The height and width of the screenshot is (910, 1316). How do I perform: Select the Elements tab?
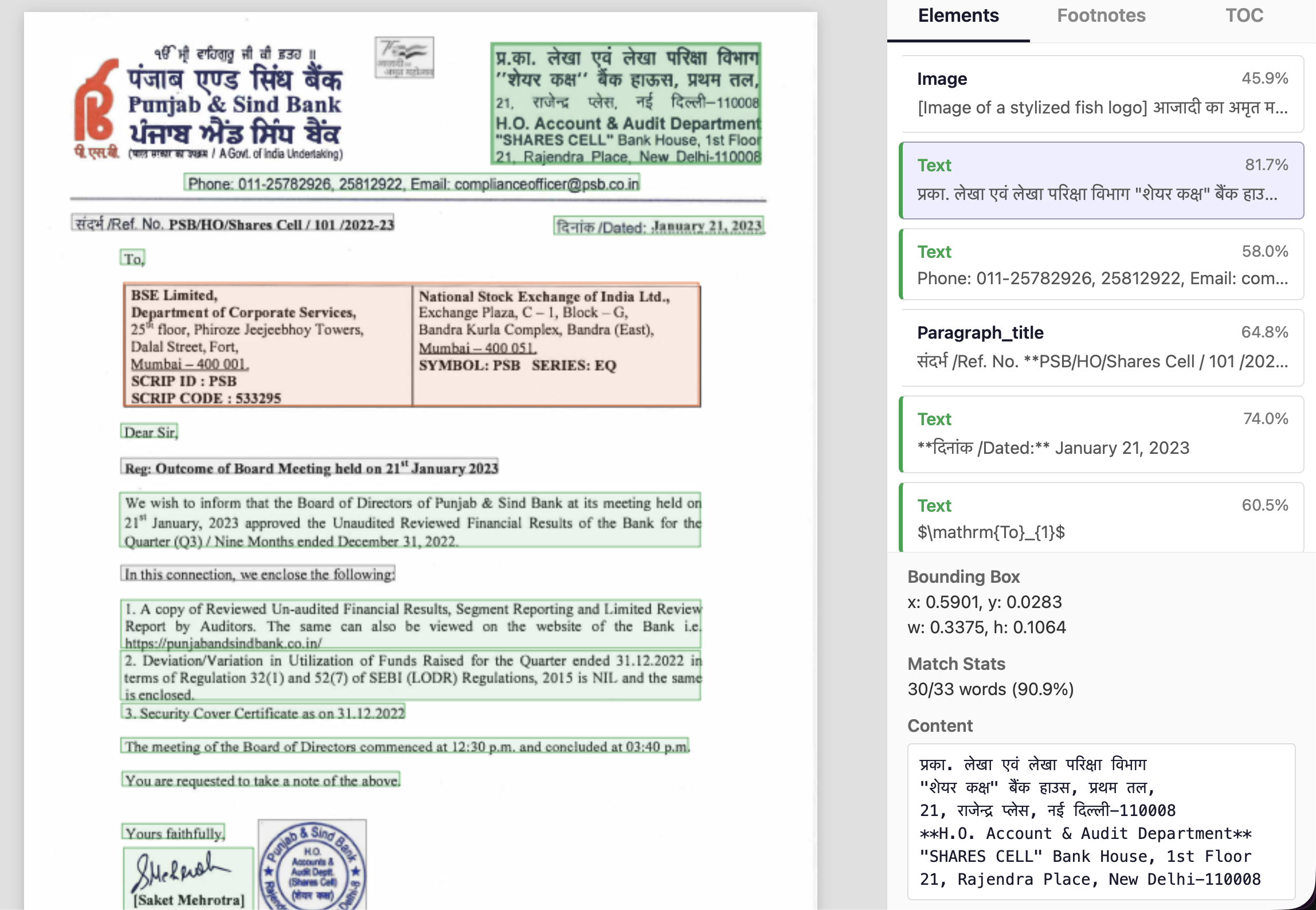click(x=958, y=15)
